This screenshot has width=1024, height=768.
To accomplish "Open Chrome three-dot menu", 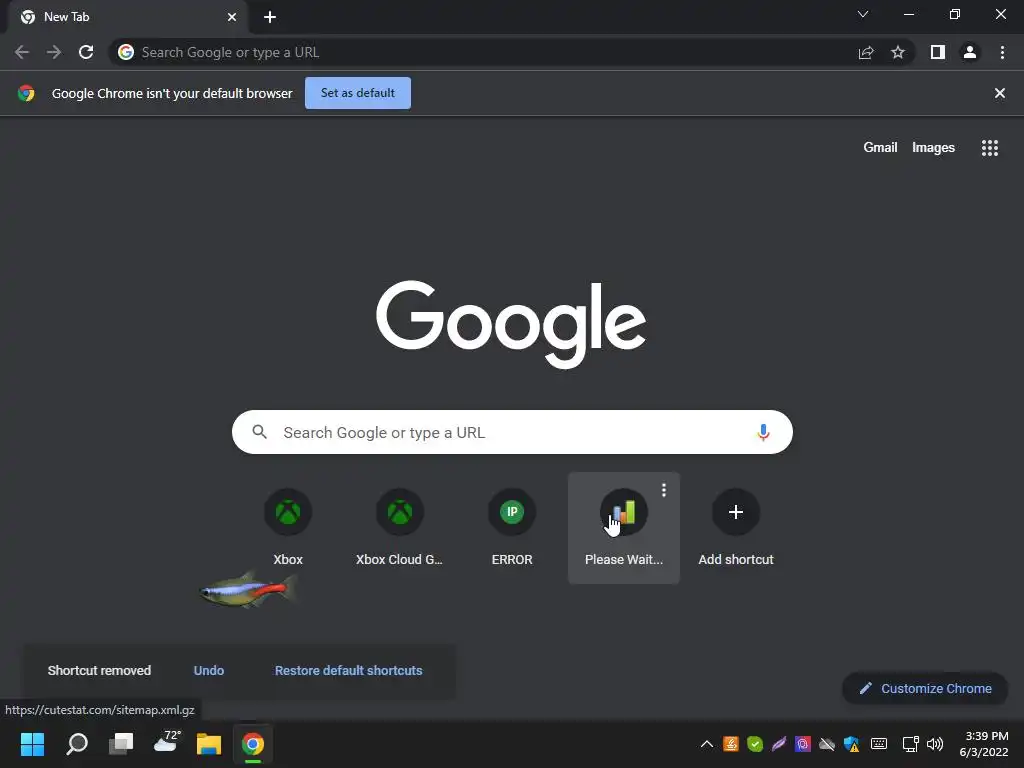I will click(1002, 52).
